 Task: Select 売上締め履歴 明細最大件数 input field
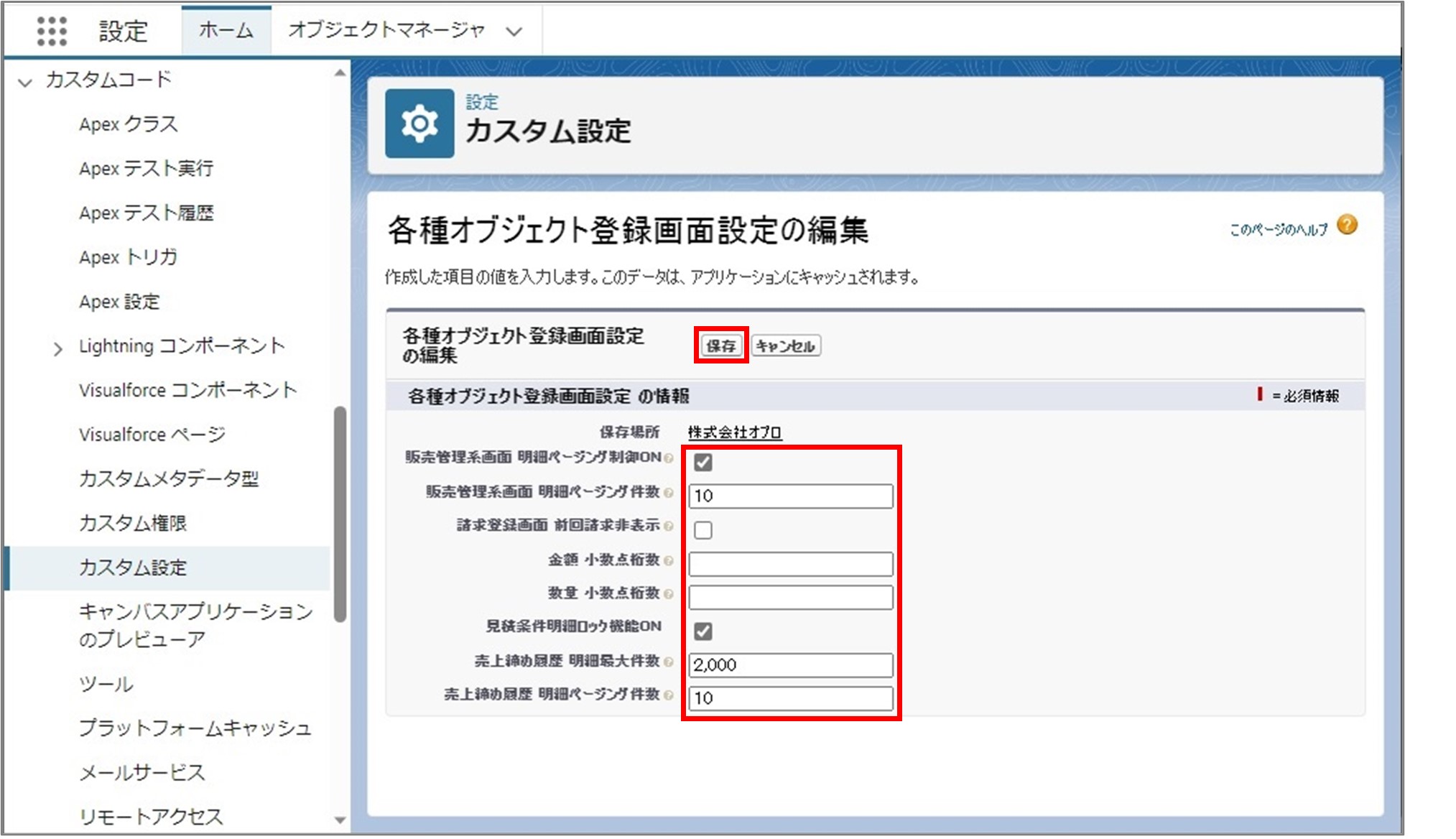(791, 664)
